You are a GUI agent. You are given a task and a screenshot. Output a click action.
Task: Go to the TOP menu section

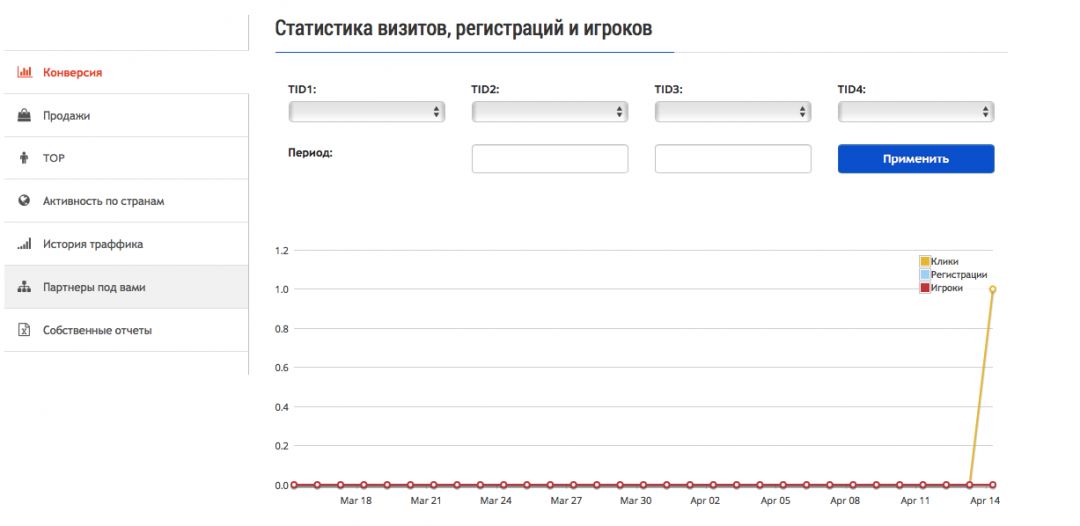[126, 158]
